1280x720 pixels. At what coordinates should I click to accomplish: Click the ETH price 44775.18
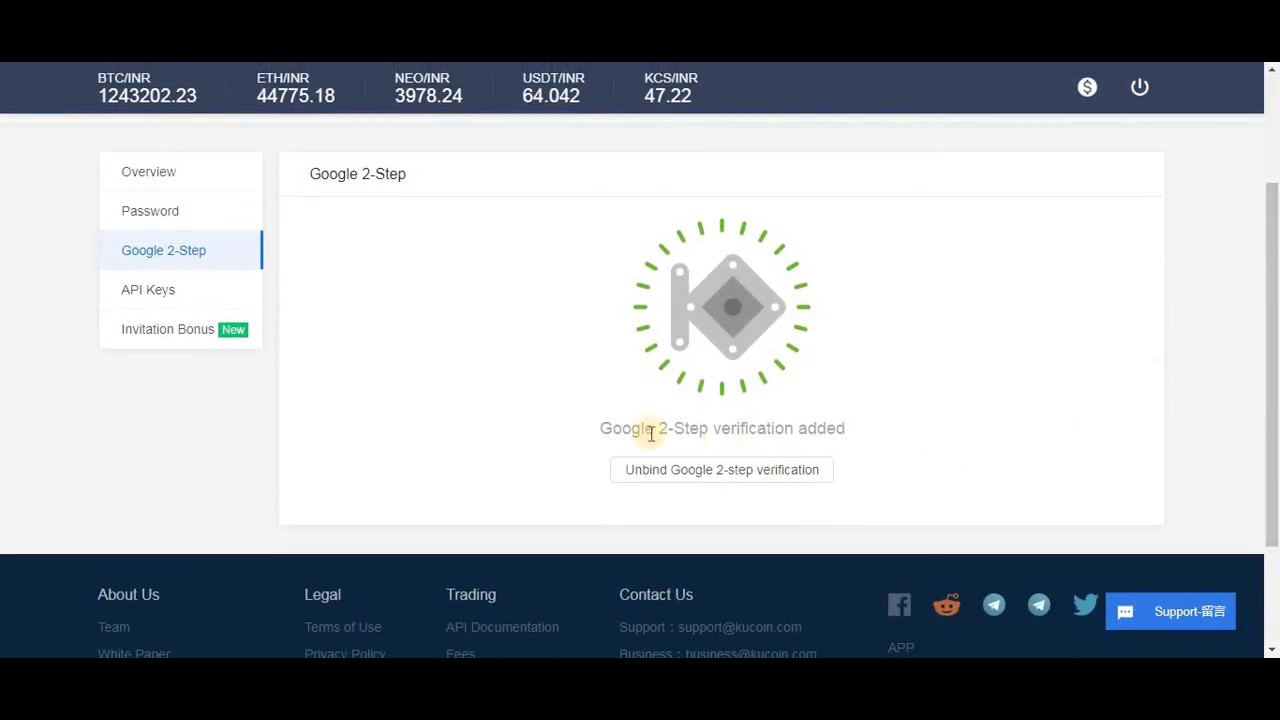(296, 96)
